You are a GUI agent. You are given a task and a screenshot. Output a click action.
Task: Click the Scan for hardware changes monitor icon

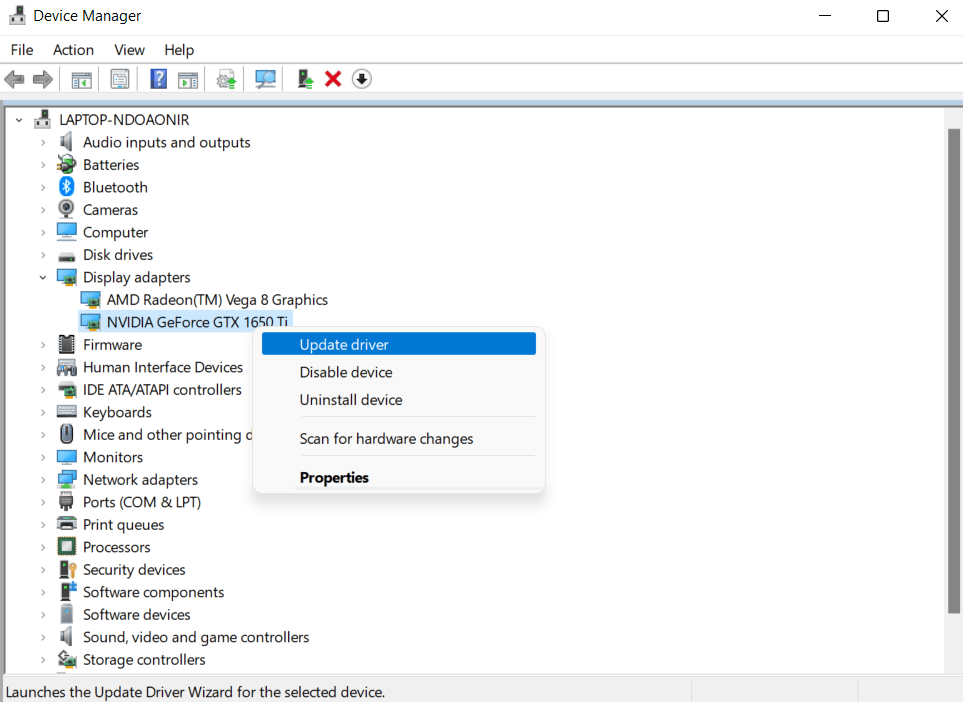[x=265, y=79]
